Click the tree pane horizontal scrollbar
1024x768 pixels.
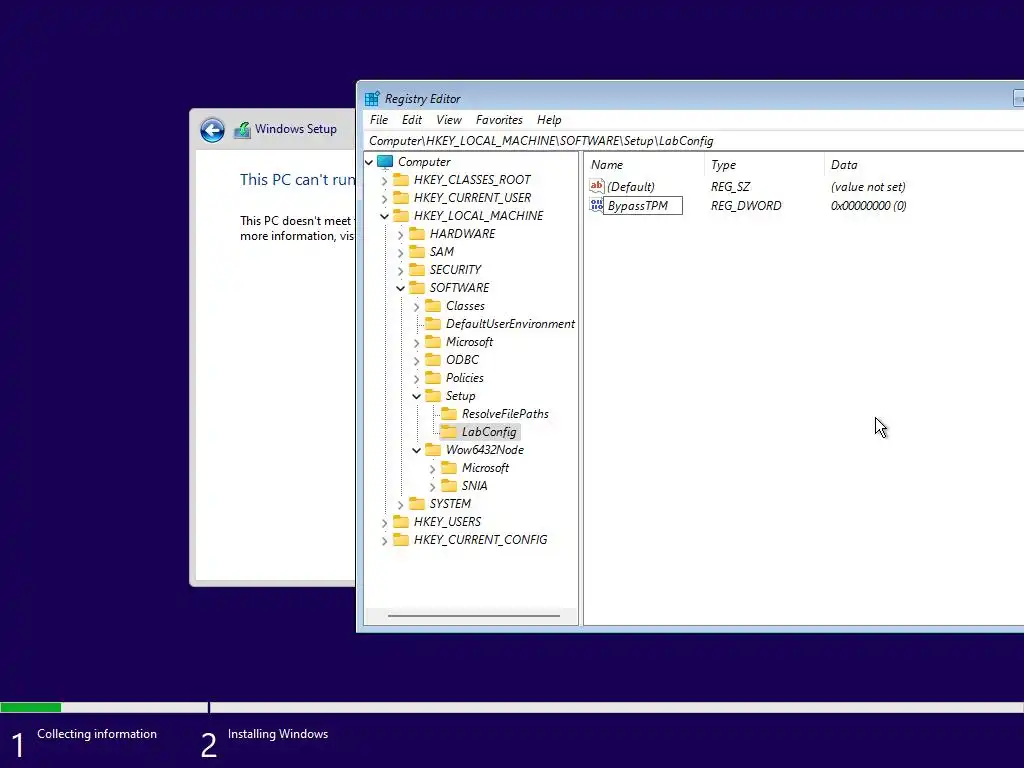click(473, 616)
